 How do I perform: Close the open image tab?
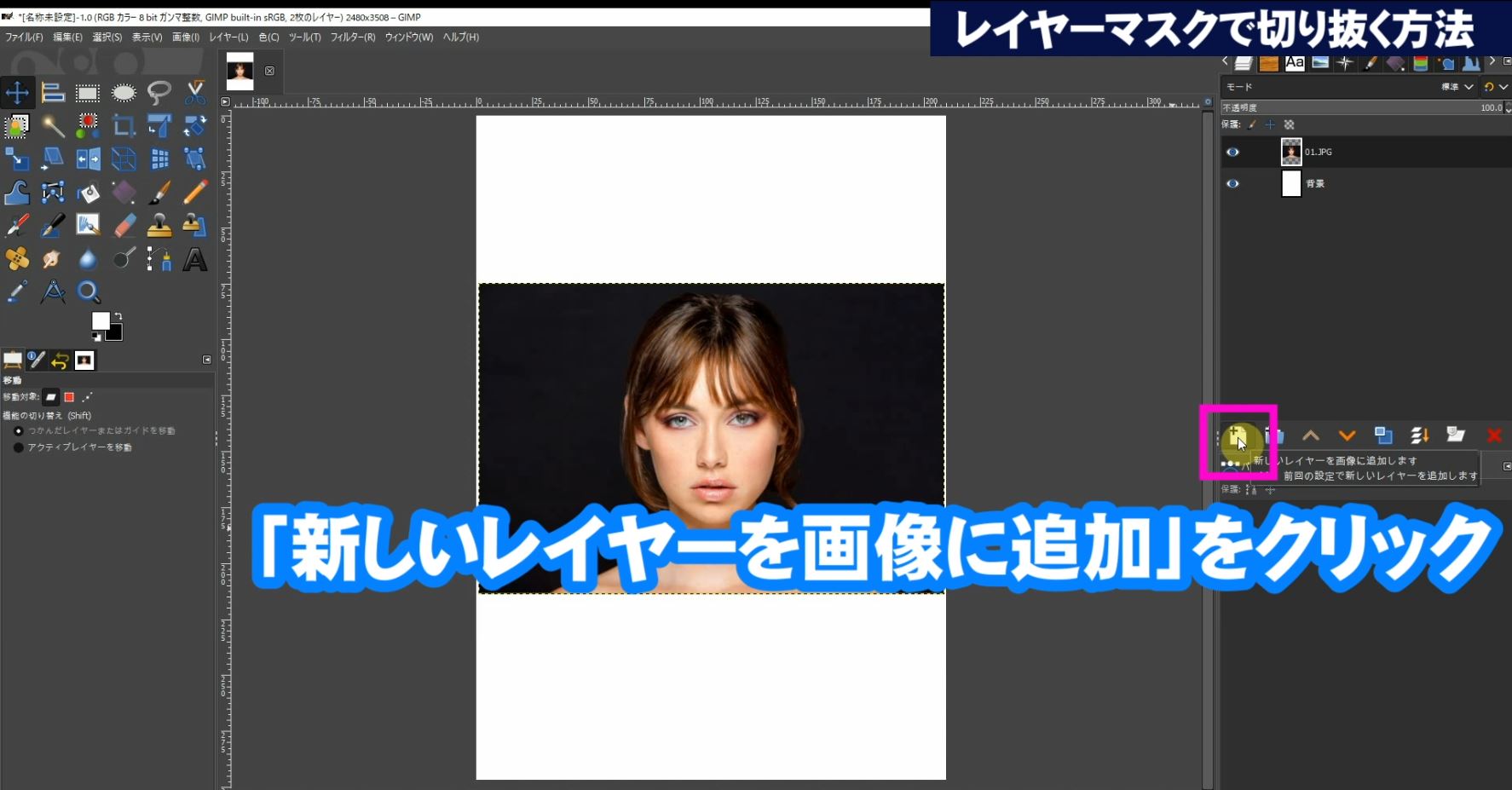point(269,71)
